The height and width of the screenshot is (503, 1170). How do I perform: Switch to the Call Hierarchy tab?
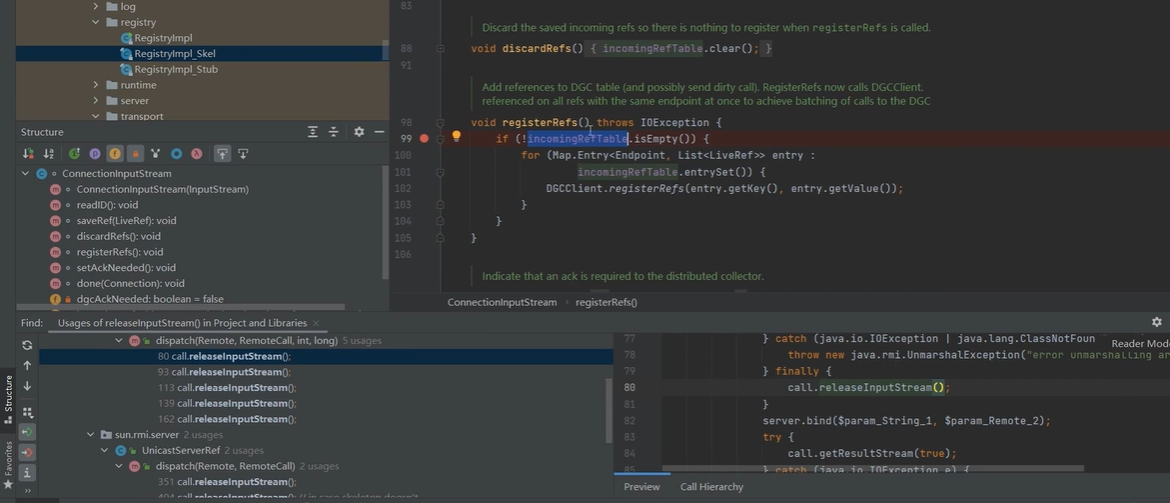point(711,487)
